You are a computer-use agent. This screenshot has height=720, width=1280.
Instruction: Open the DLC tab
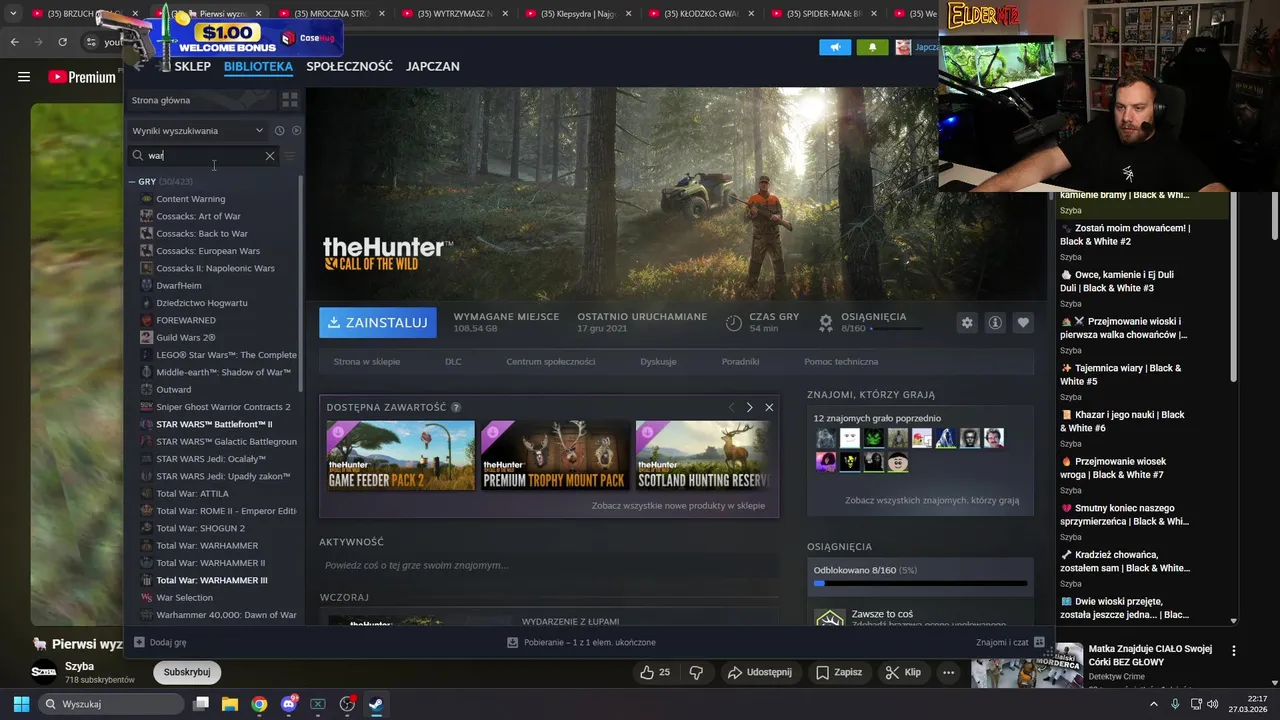pos(453,362)
